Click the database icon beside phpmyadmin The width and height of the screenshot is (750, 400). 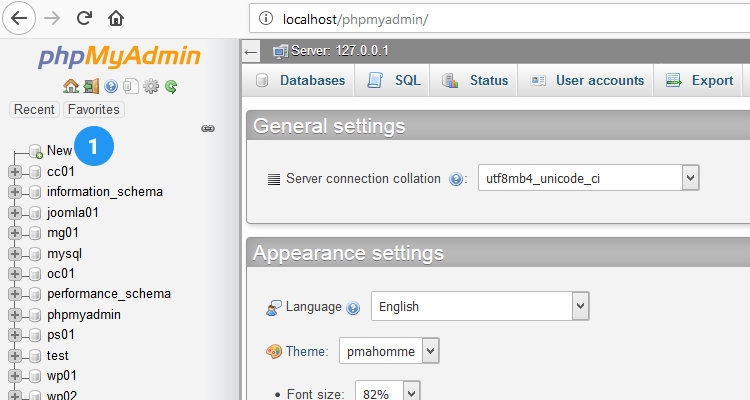[34, 315]
